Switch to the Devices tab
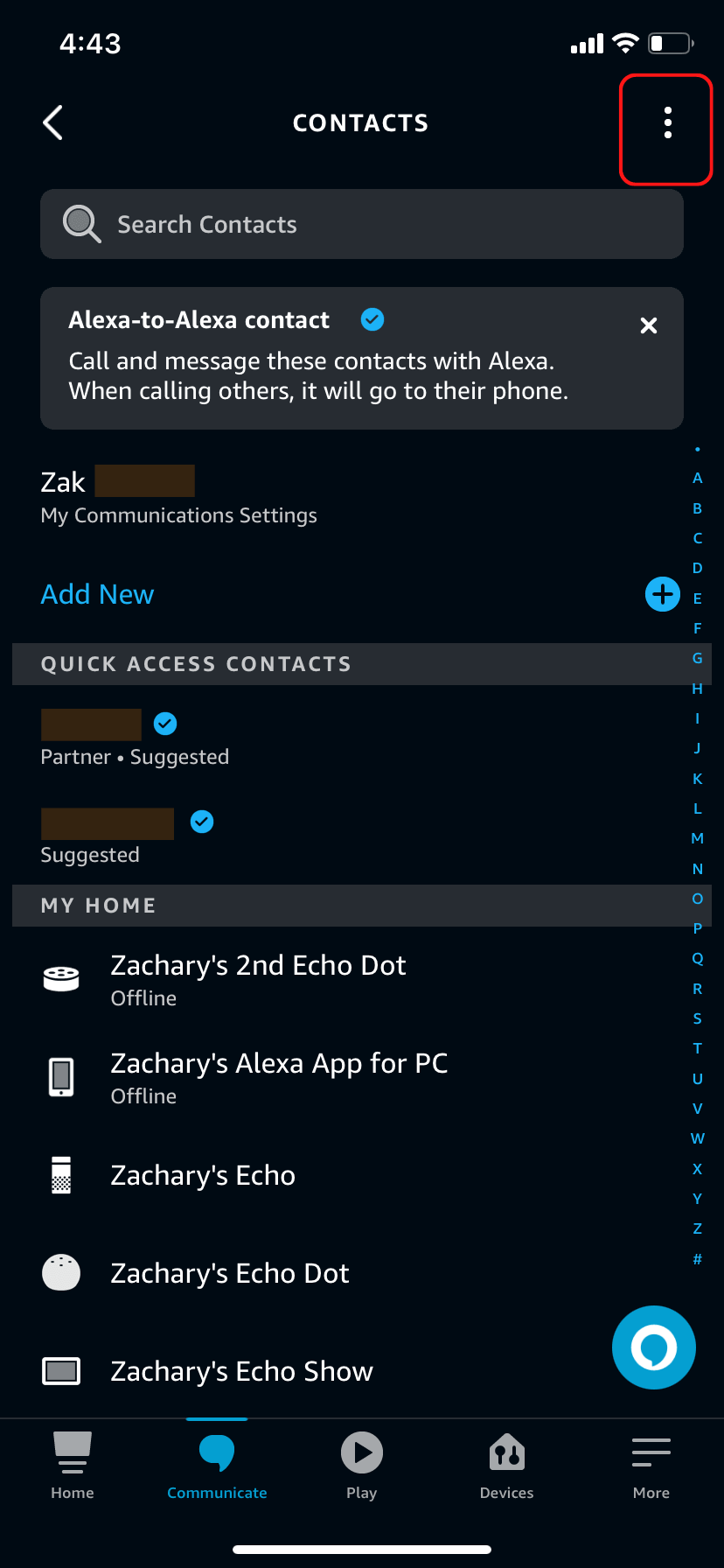 click(506, 1466)
